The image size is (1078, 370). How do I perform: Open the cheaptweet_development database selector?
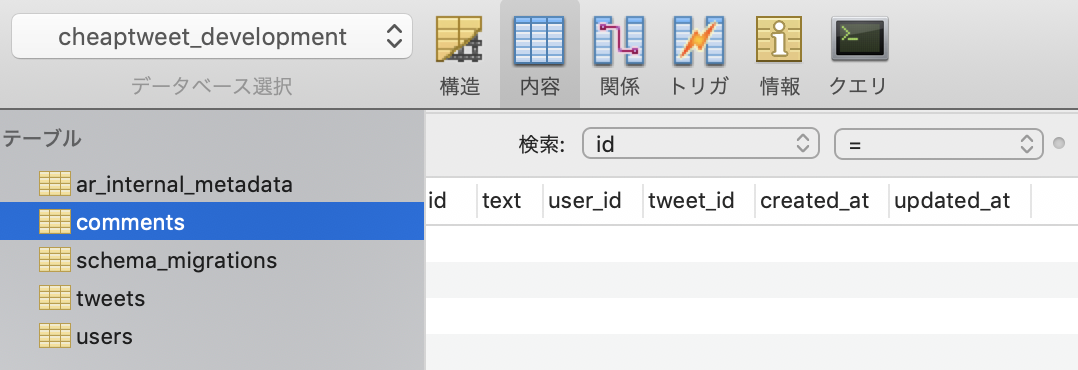pos(212,36)
